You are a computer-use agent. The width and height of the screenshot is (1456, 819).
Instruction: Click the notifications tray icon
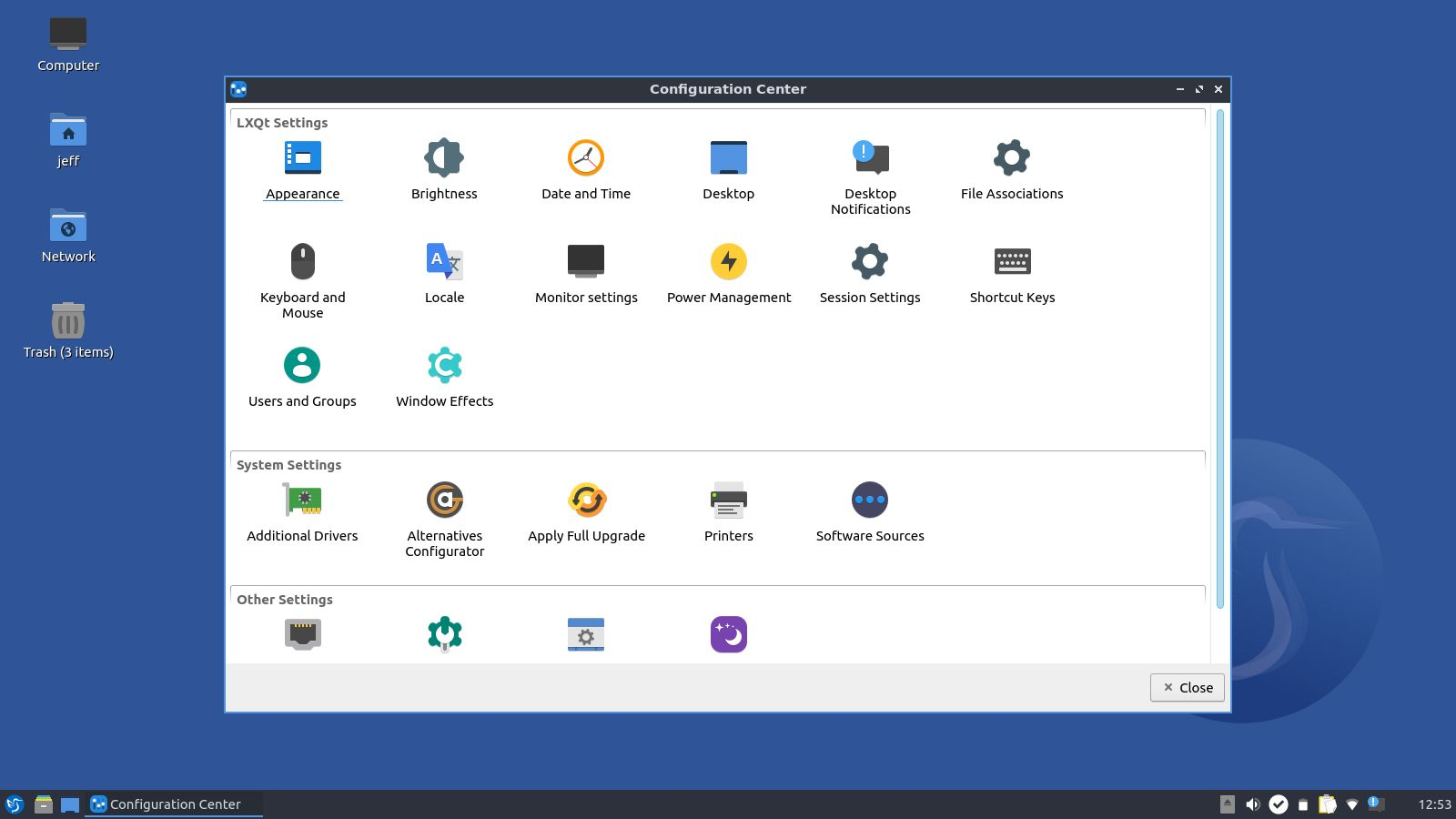1376,804
